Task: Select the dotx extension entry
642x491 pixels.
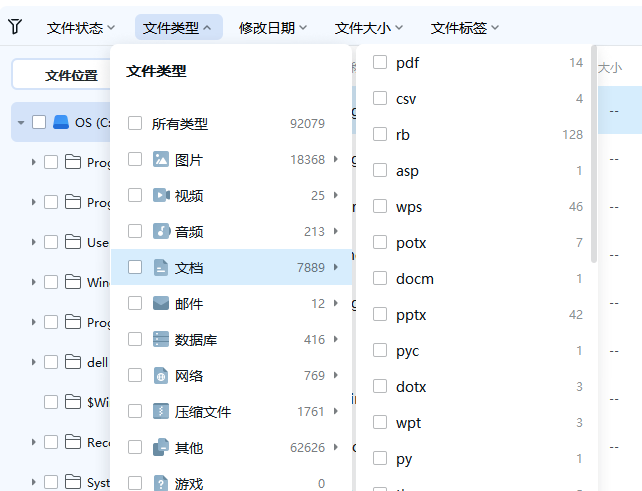Action: click(477, 387)
